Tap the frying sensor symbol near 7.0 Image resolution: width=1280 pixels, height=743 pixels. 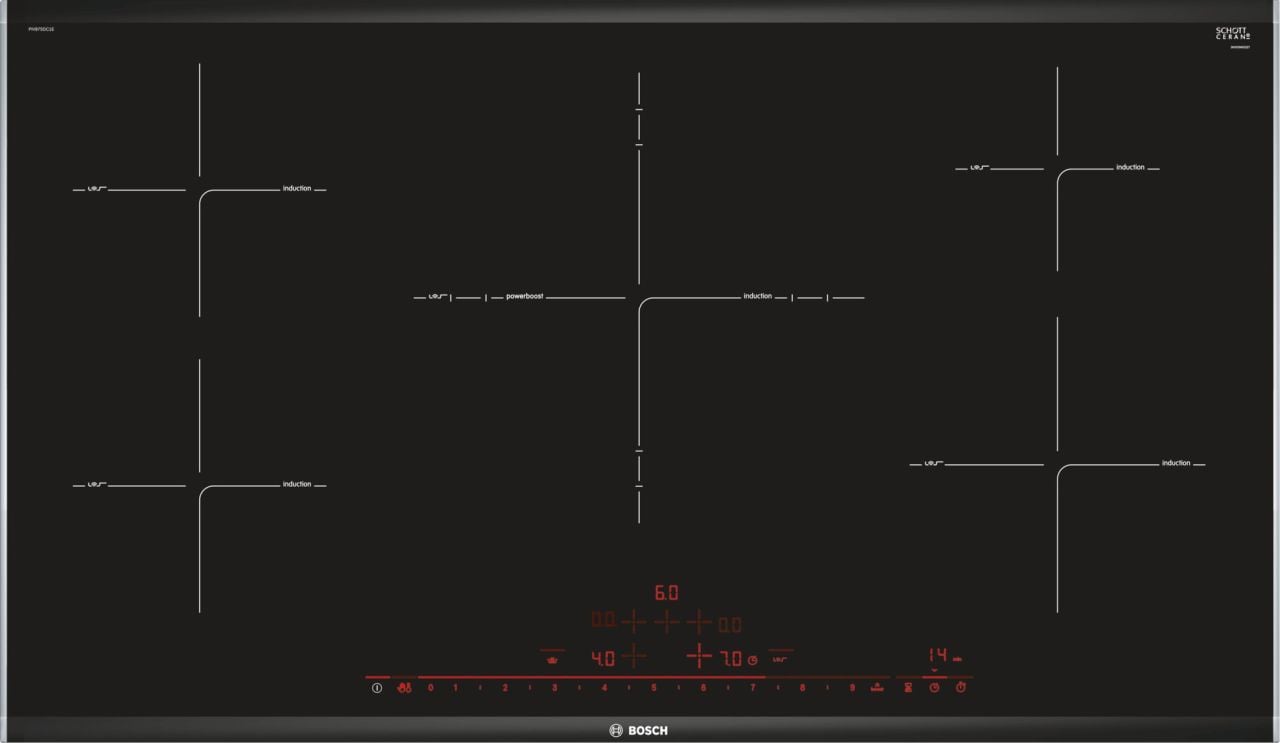tap(781, 659)
